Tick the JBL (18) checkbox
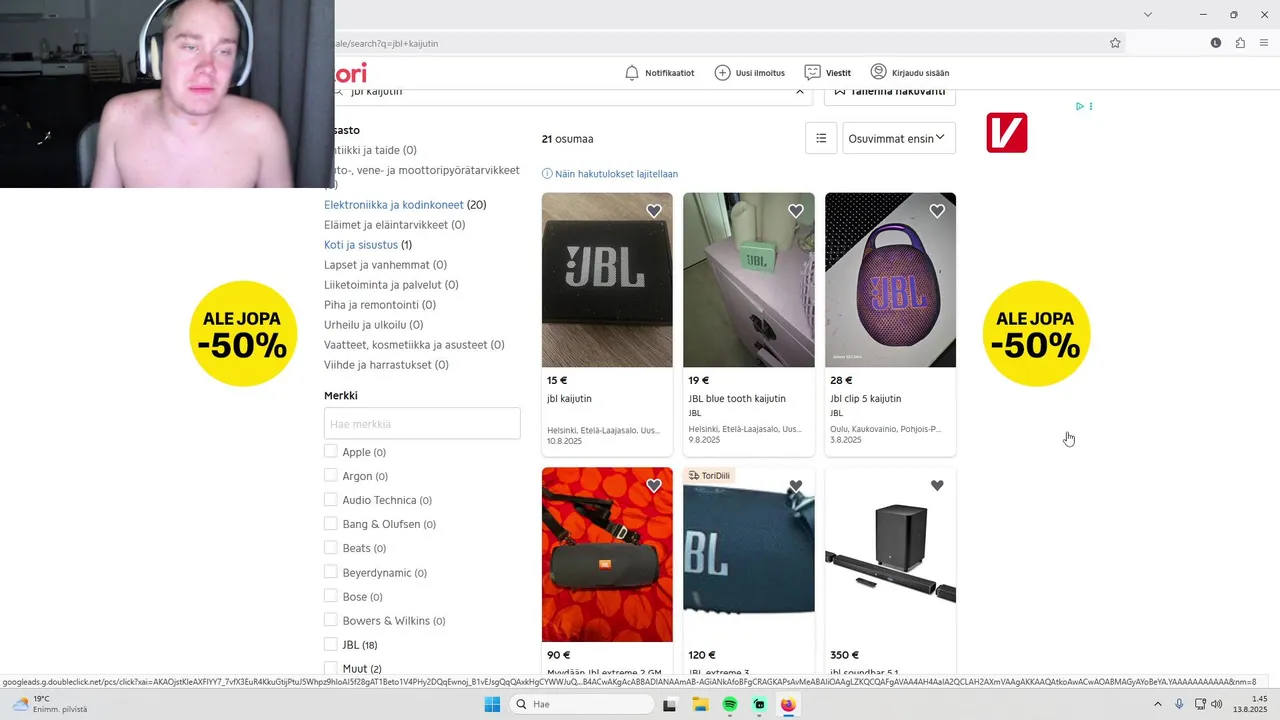1280x720 pixels. click(x=331, y=644)
